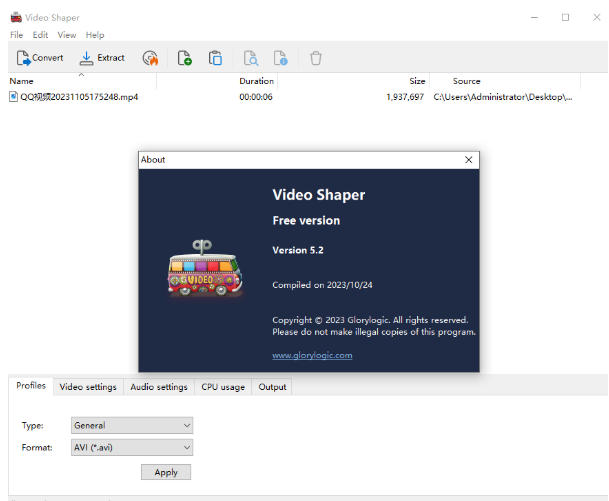Click the paste clipboard toolbar icon
Screen dimensions: 609x501
point(215,58)
